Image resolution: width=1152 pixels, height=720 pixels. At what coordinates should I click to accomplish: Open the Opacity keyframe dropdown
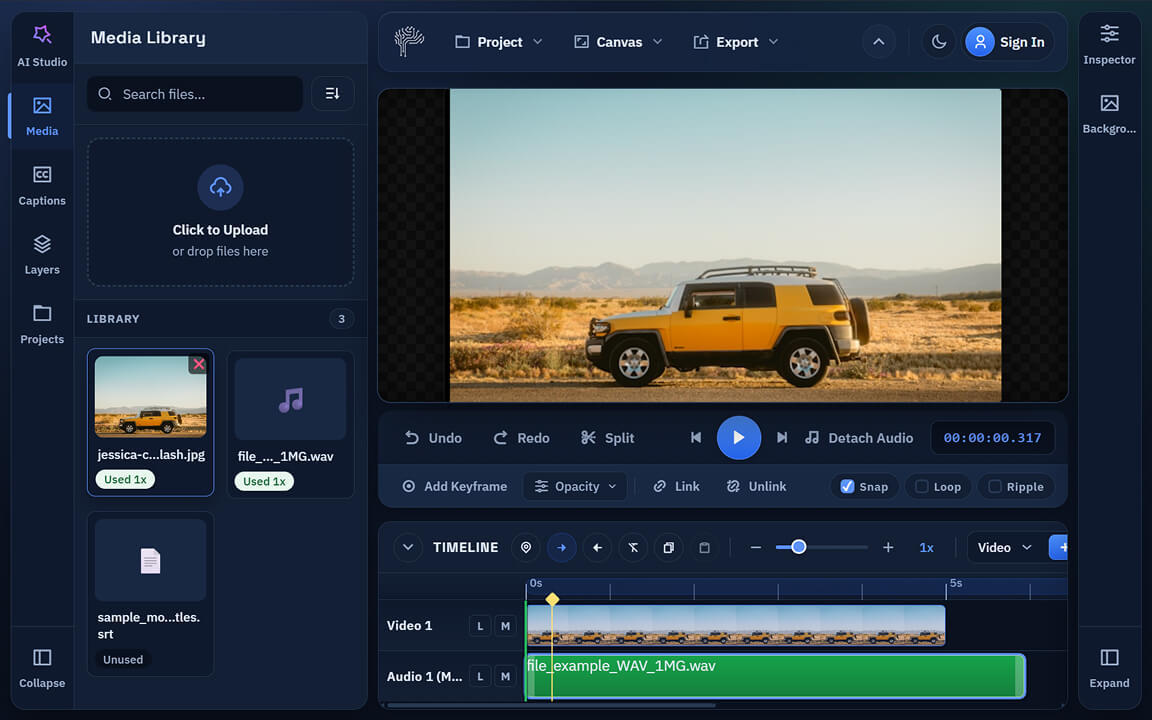coord(576,487)
